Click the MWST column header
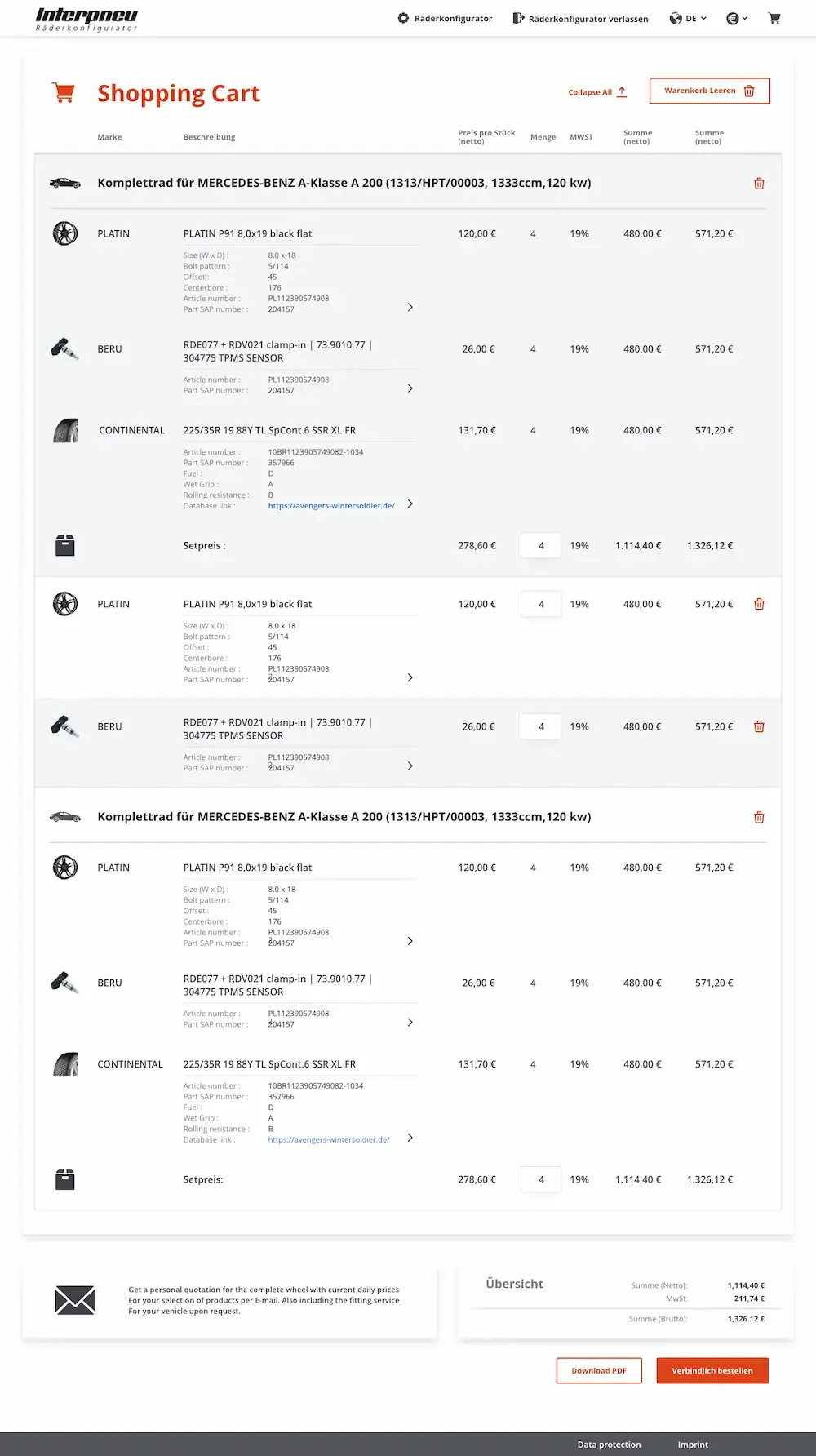This screenshot has width=816, height=1456. (581, 137)
